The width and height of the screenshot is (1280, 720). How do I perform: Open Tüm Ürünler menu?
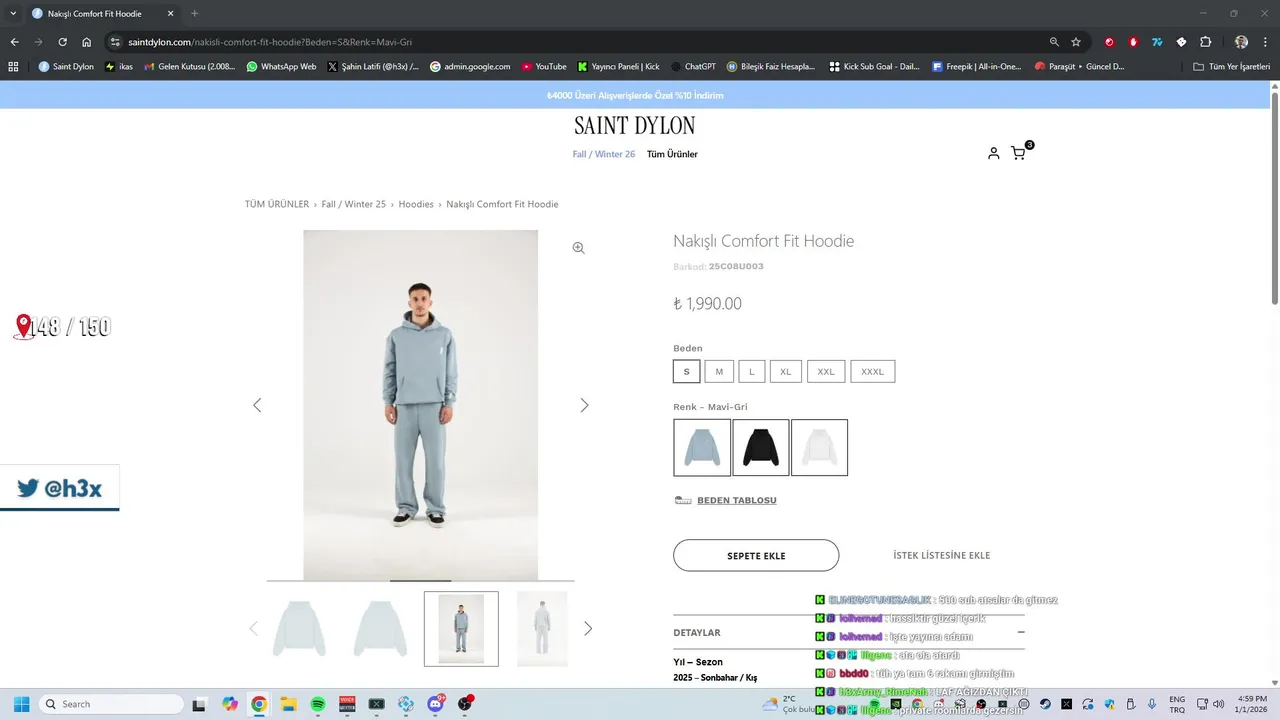click(672, 154)
